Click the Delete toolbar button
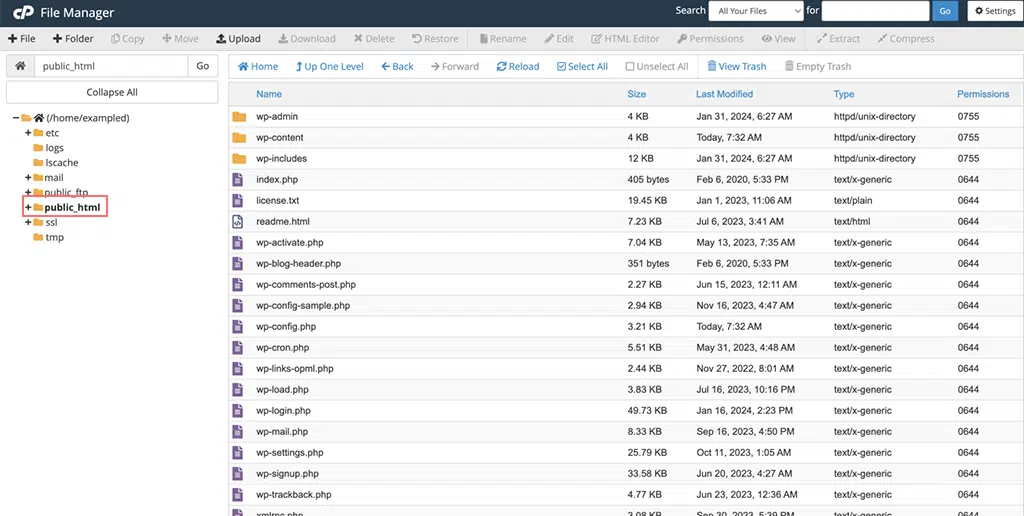 (374, 39)
